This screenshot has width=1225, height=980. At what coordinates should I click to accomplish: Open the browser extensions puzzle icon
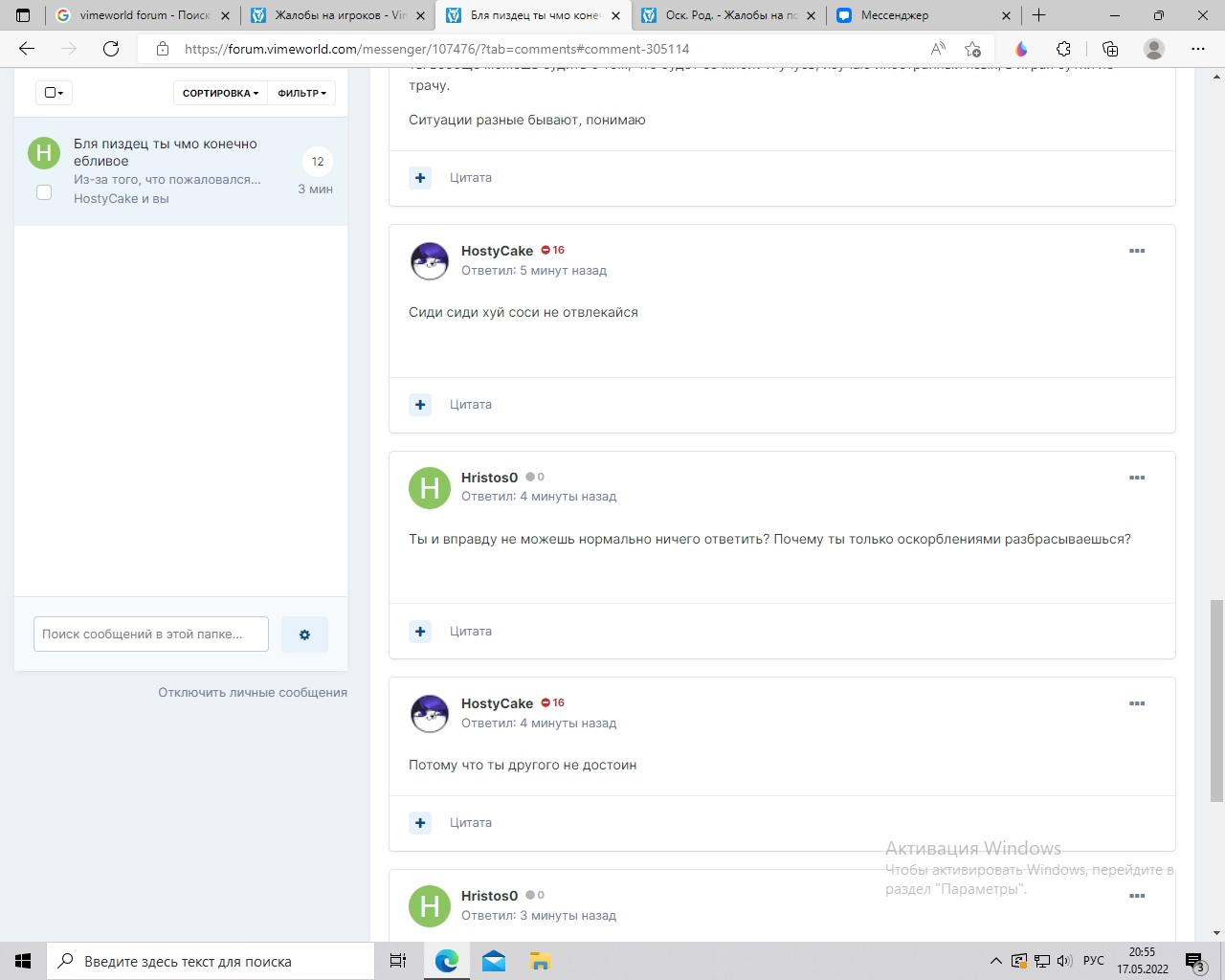(1063, 49)
